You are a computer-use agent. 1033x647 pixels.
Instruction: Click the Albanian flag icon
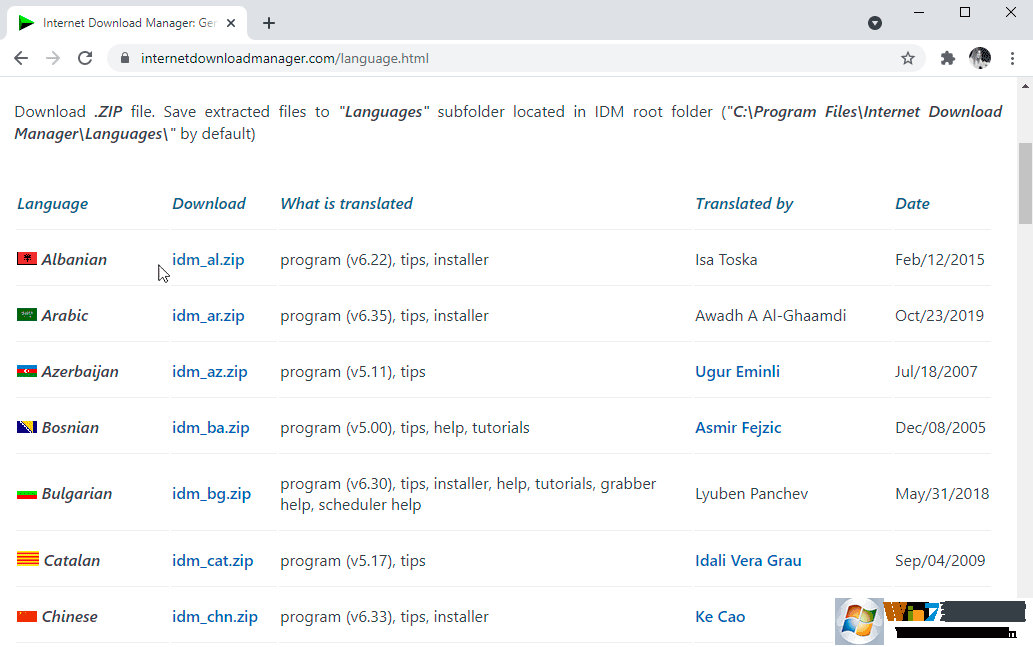pyautogui.click(x=26, y=257)
